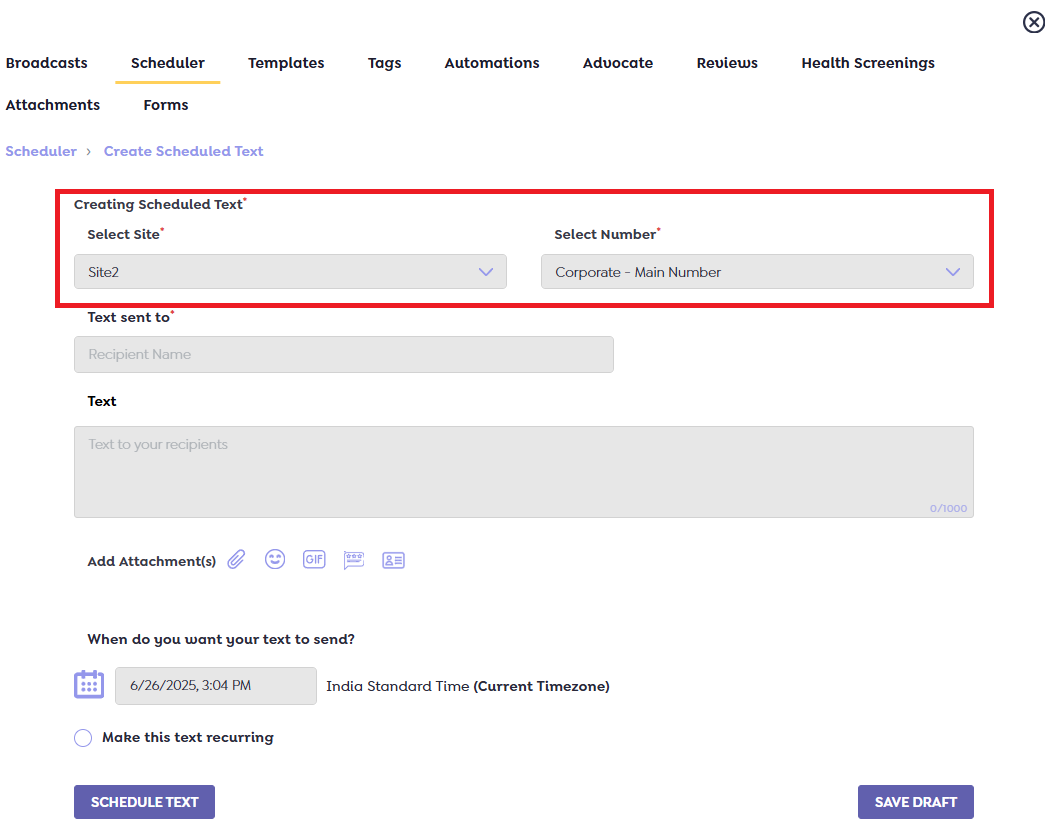Open the calendar date picker icon
This screenshot has width=1047, height=822.
pyautogui.click(x=89, y=685)
